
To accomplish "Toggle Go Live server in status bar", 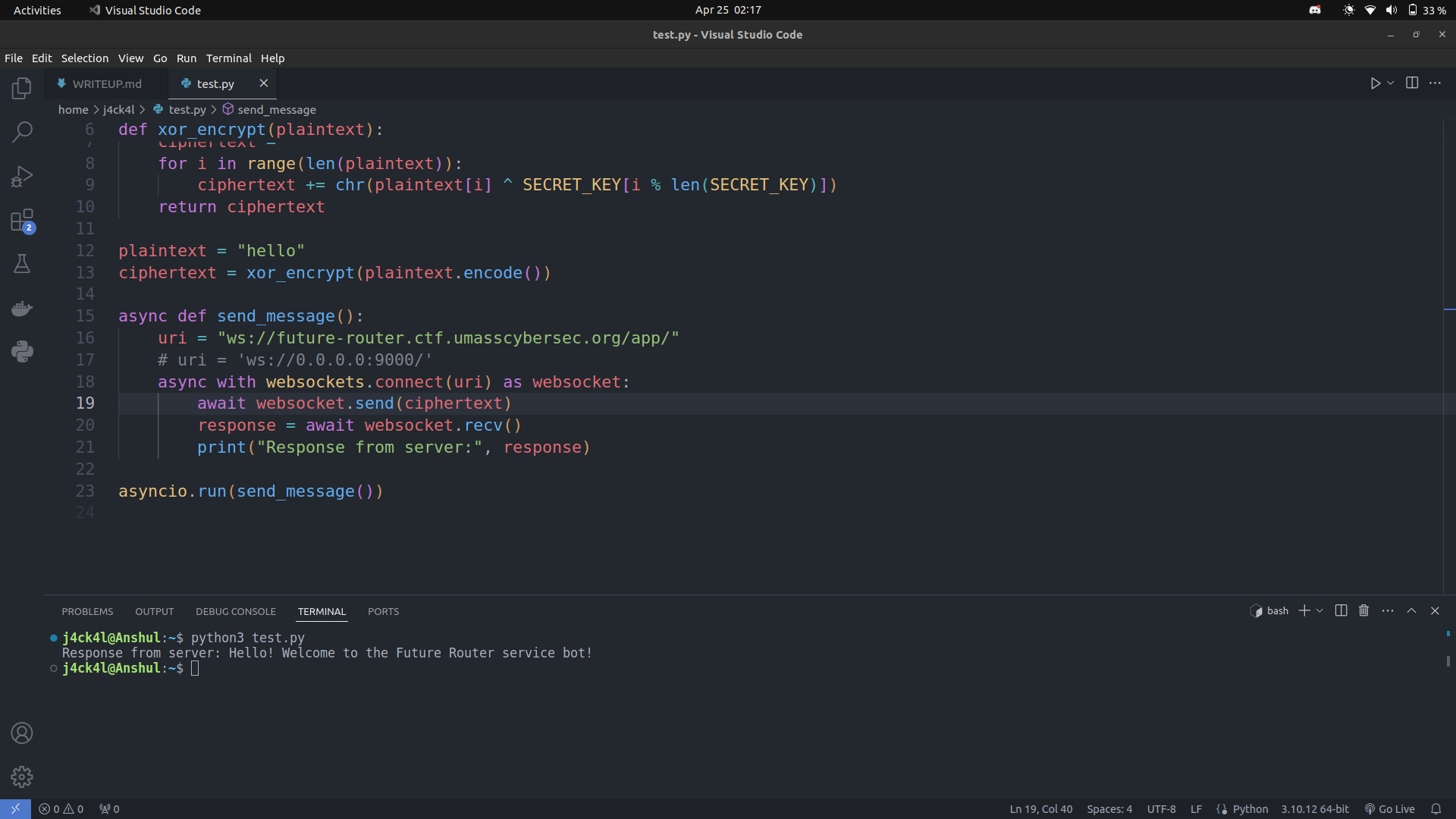I will point(1389,809).
